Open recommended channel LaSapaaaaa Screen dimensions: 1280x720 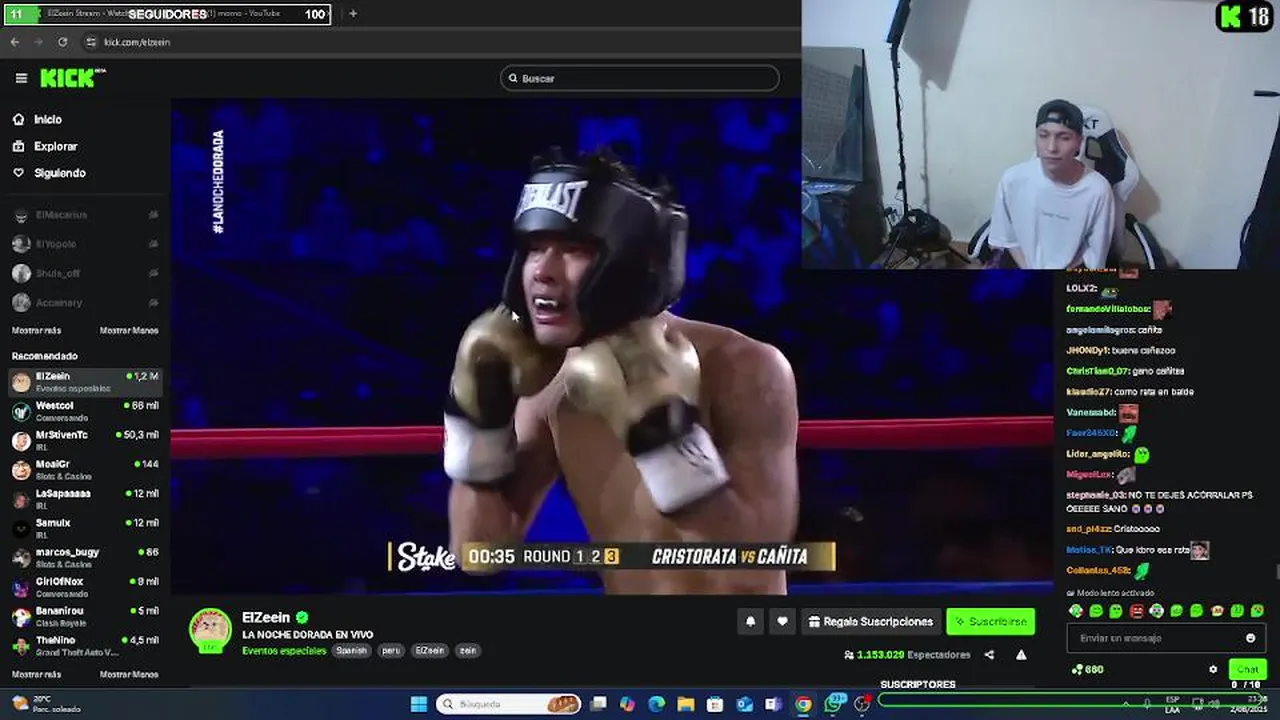(x=85, y=499)
